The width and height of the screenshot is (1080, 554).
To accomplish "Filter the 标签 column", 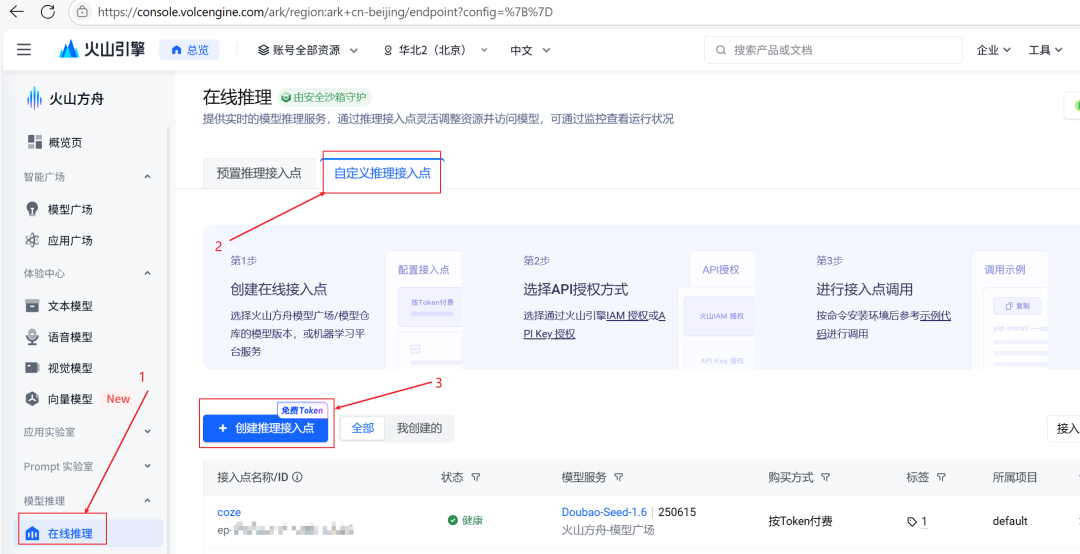I will 942,478.
